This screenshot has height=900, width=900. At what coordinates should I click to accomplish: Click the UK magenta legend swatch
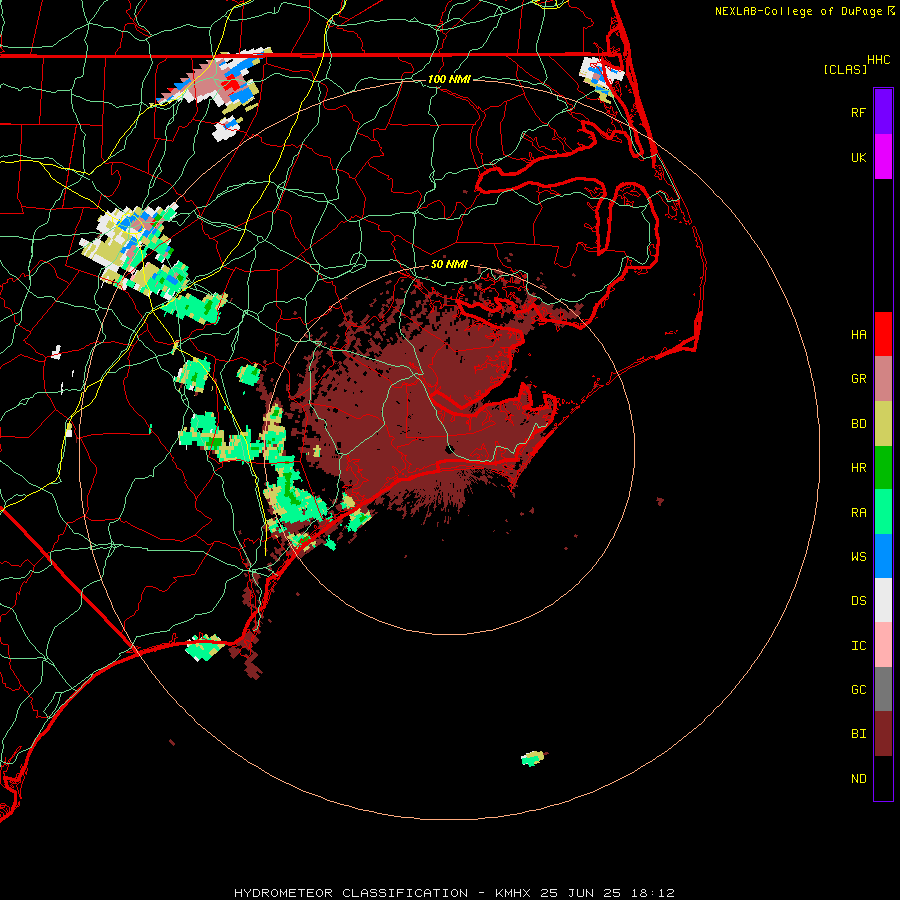coord(883,157)
